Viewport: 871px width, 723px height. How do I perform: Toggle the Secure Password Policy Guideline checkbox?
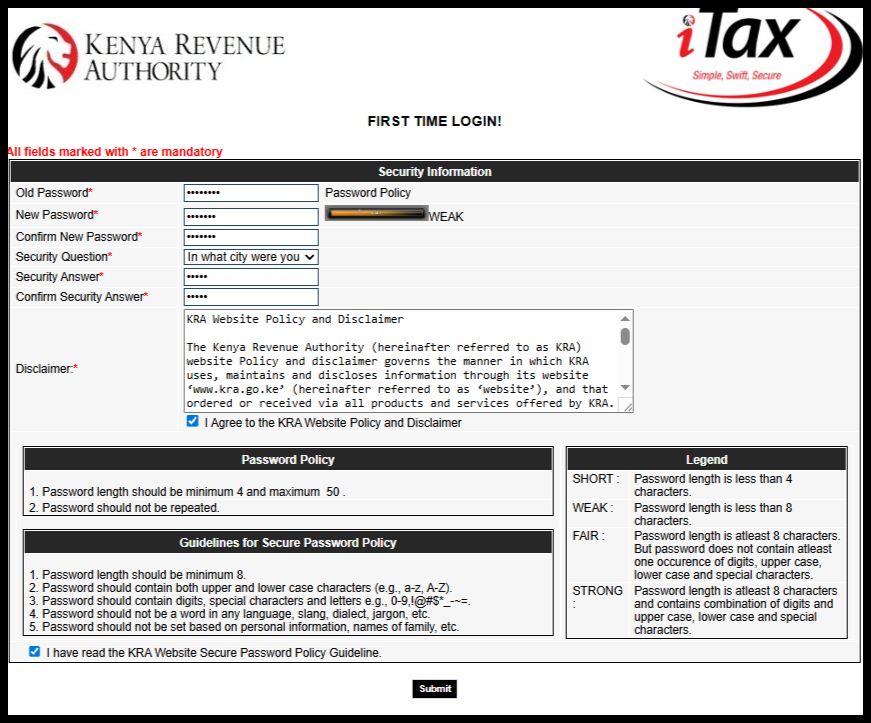click(34, 652)
